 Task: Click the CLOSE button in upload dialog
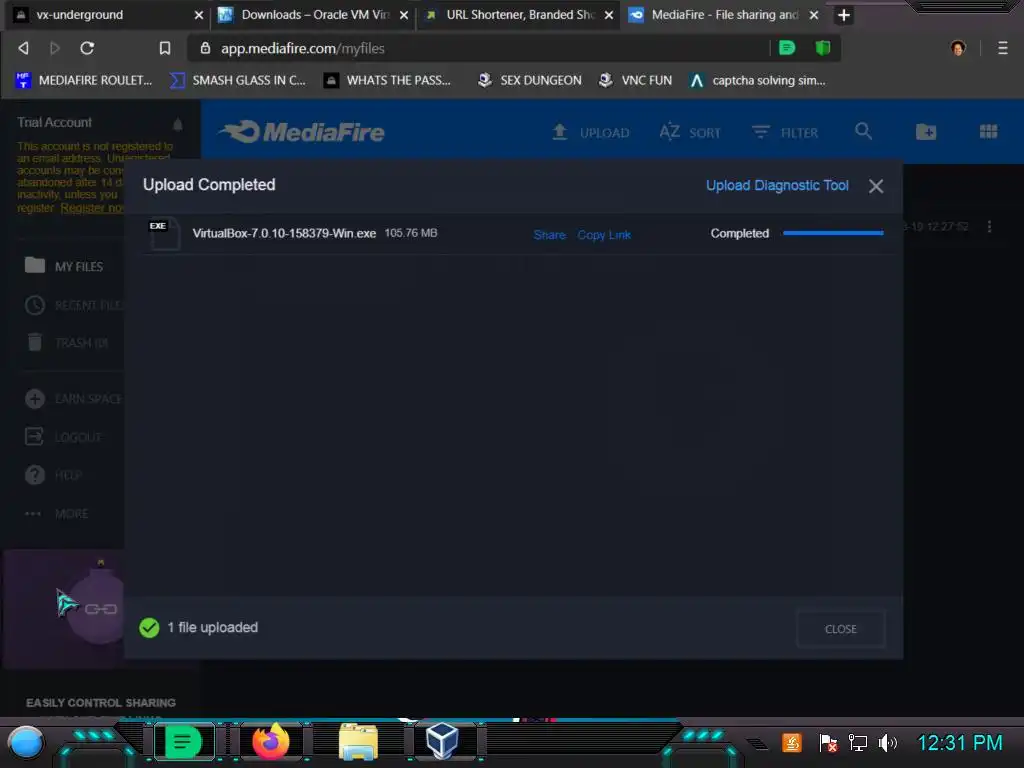point(840,629)
